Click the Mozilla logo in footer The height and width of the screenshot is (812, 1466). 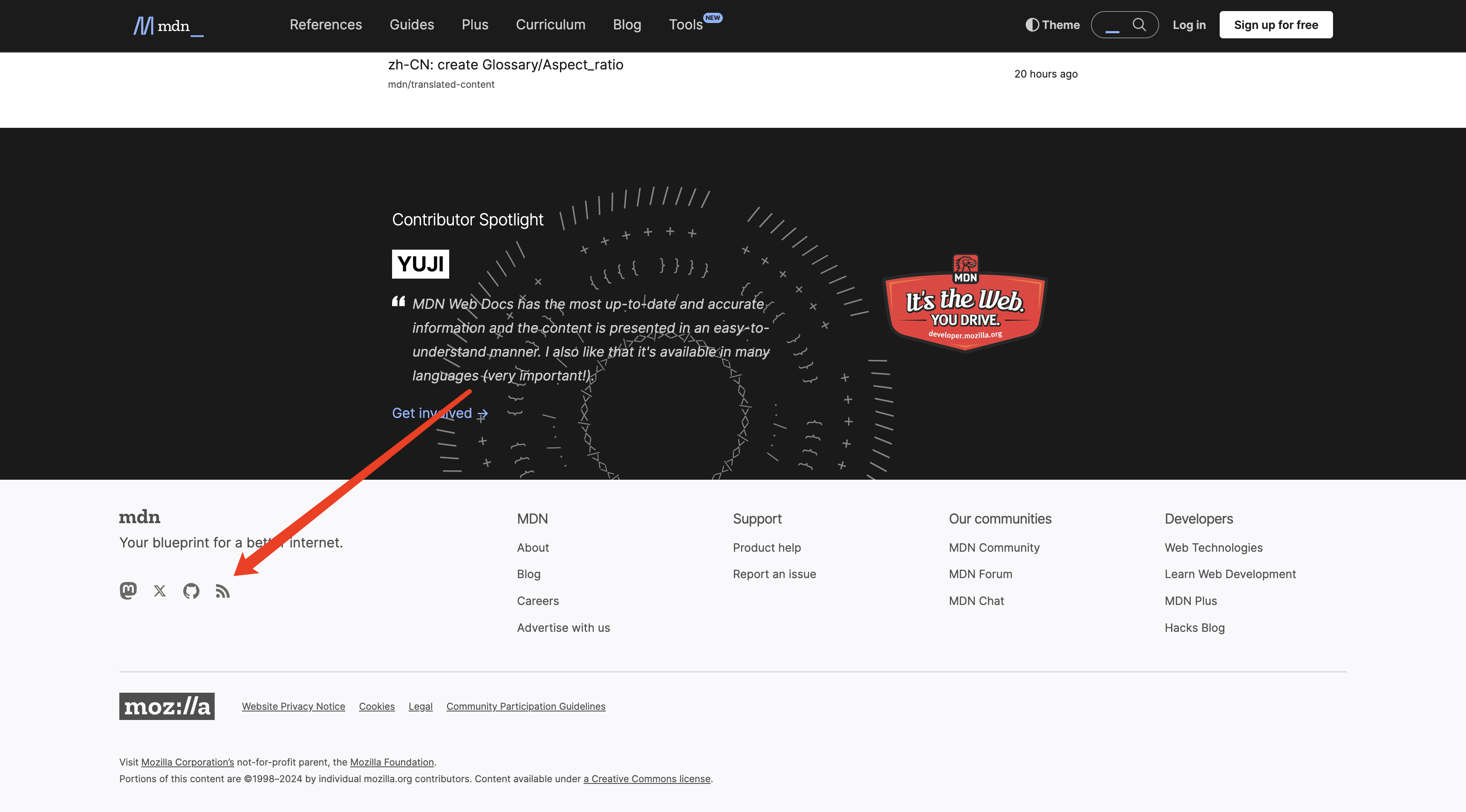pyautogui.click(x=167, y=706)
